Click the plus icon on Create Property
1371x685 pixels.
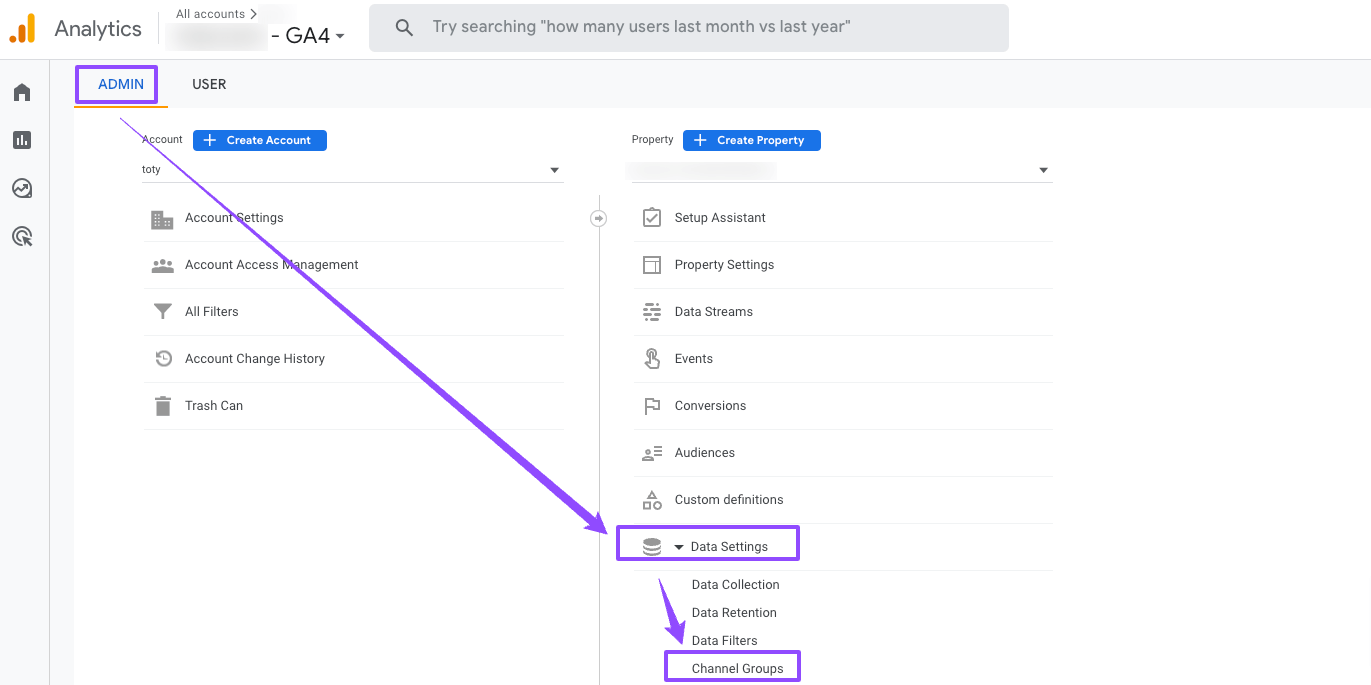[700, 140]
